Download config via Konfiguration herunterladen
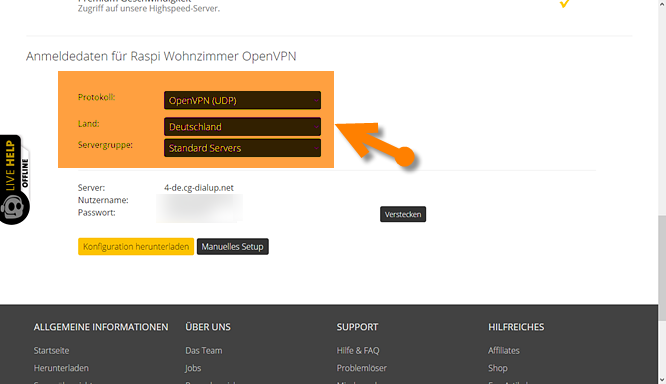666x384 pixels. (x=136, y=246)
